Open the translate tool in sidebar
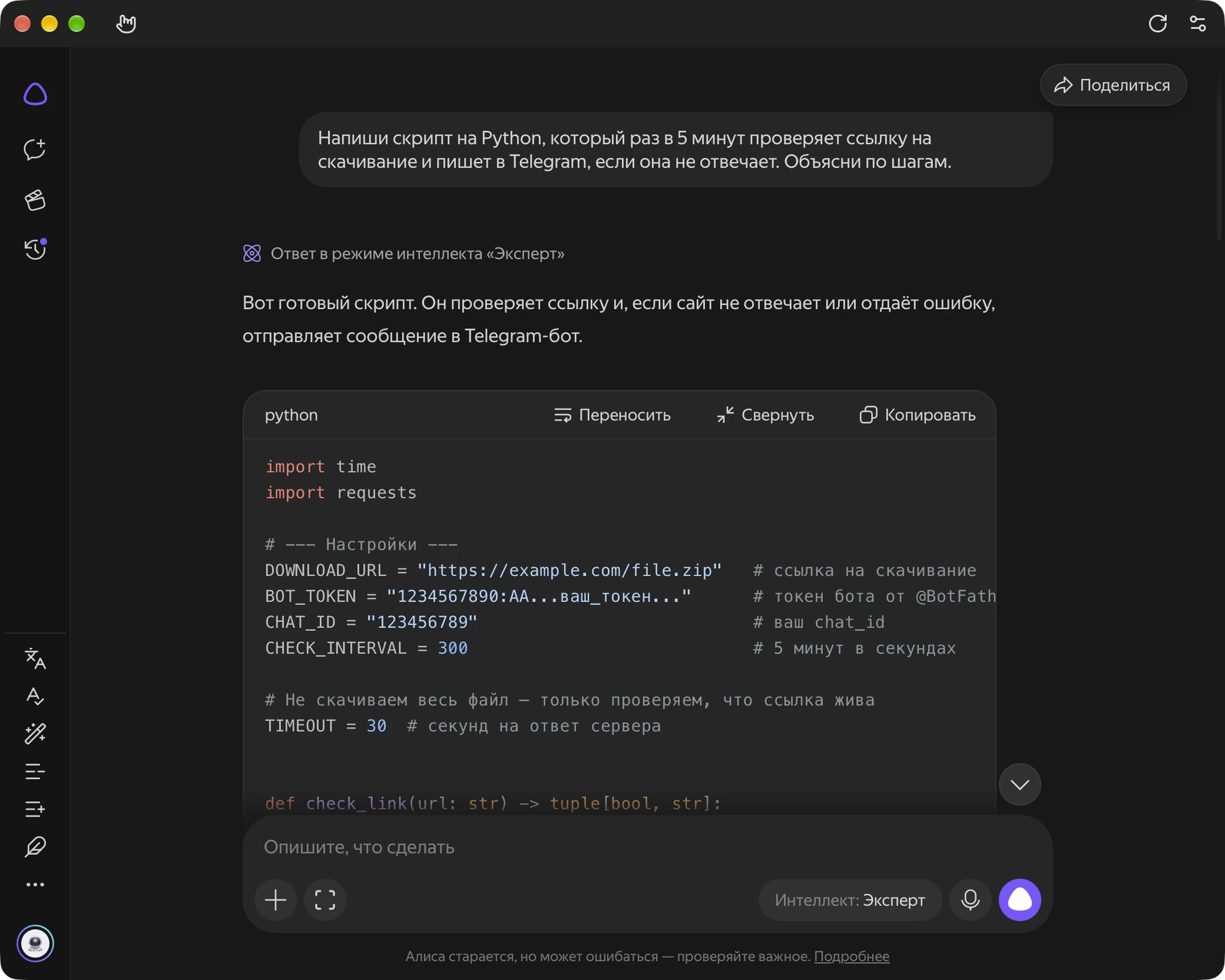Viewport: 1225px width, 980px height. coord(35,658)
